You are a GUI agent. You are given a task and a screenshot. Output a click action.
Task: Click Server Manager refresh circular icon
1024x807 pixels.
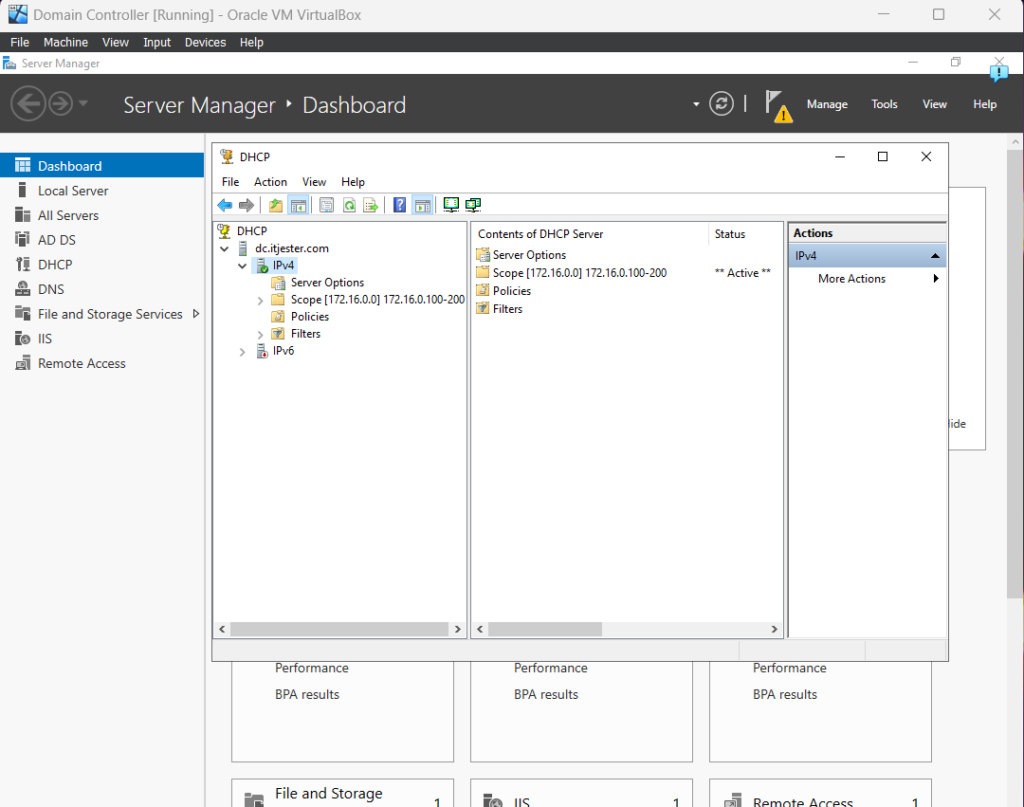[721, 104]
